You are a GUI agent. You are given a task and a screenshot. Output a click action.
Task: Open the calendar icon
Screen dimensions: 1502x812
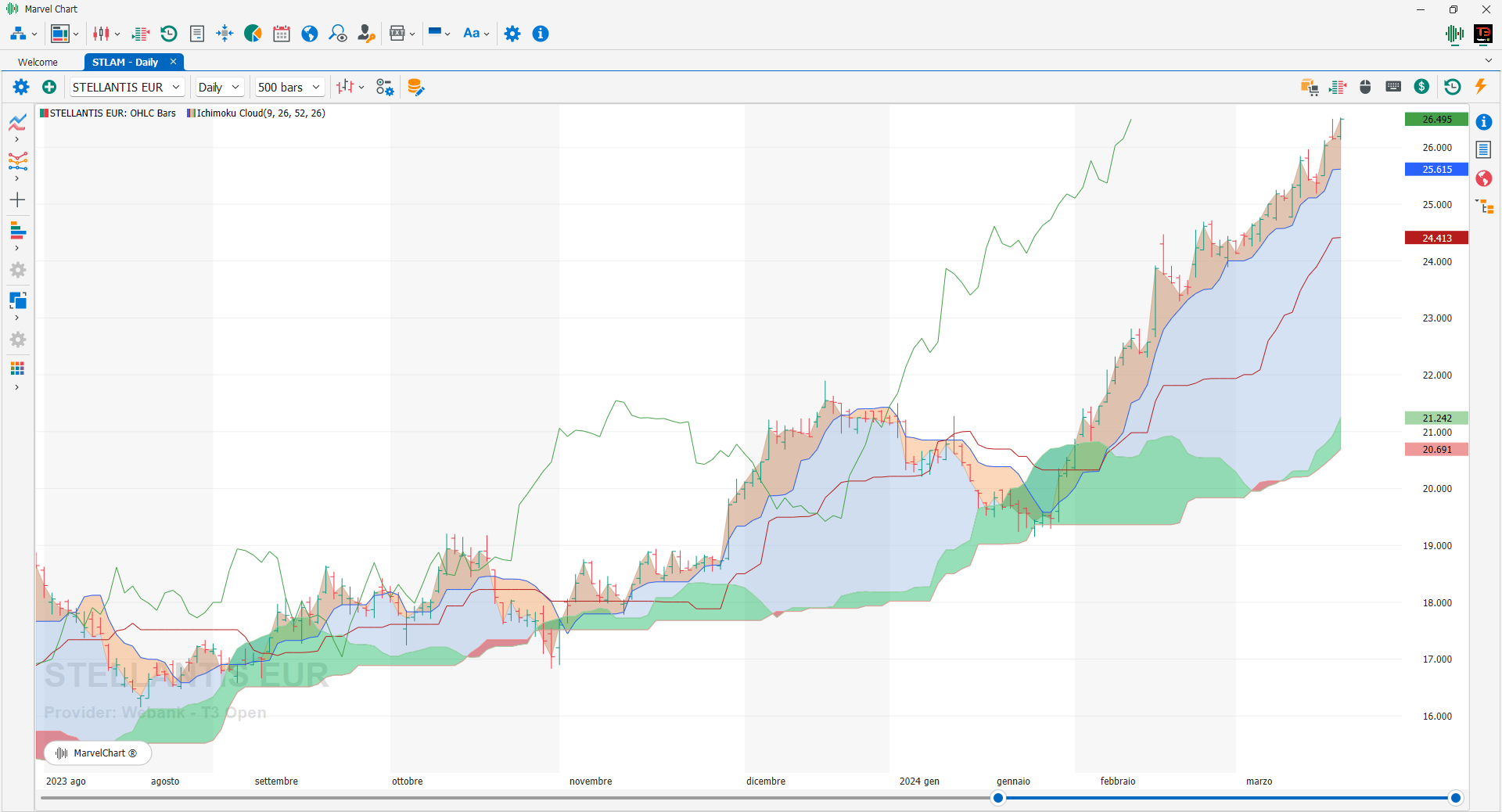click(x=282, y=34)
